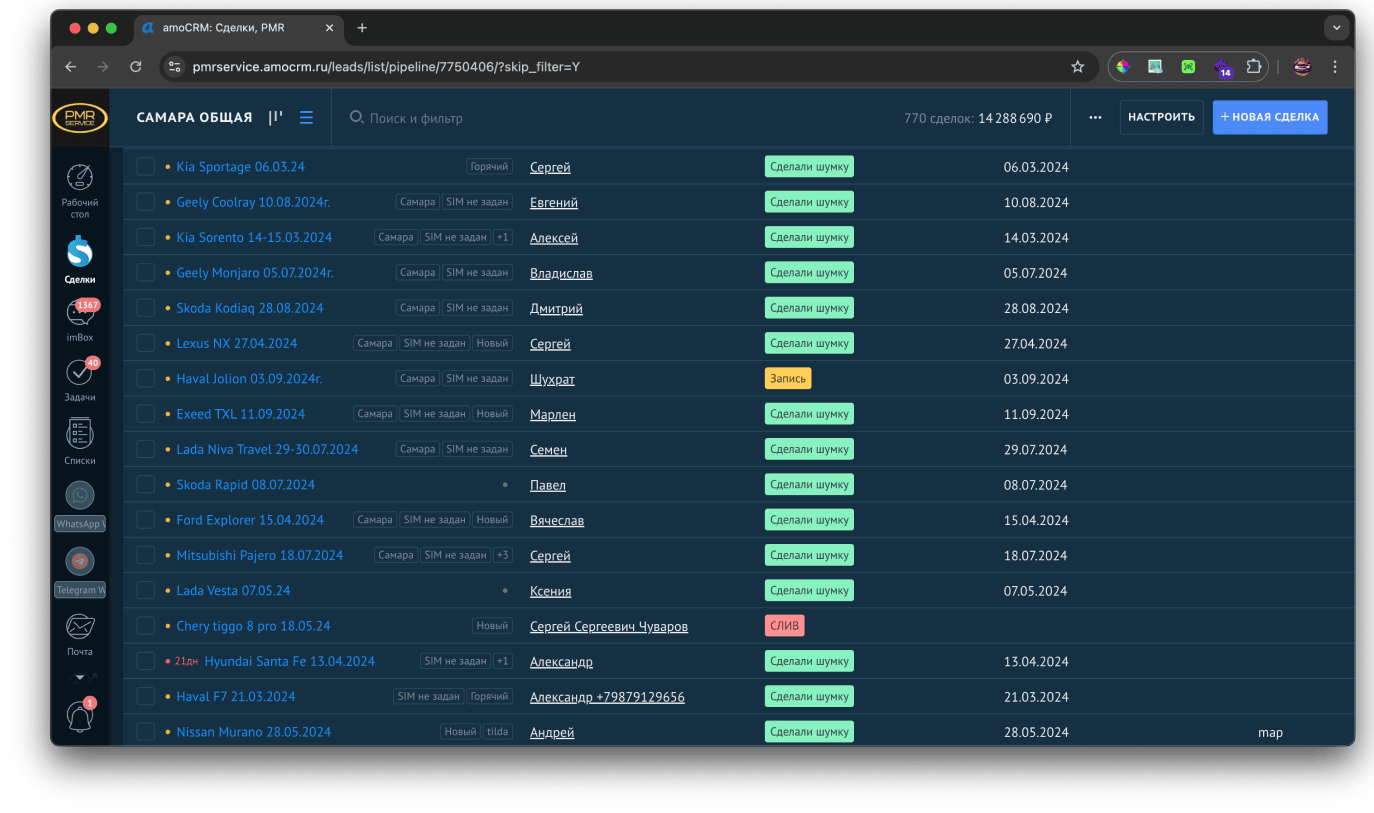Open the browser Extensions puzzle menu
The image size is (1374, 813).
1254,67
